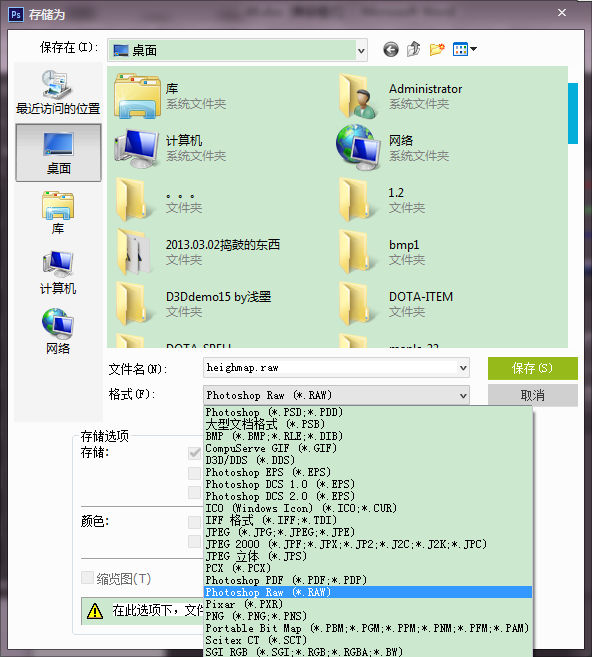Toggle the third checkbox under 存储
The height and width of the screenshot is (657, 592).
tap(194, 492)
